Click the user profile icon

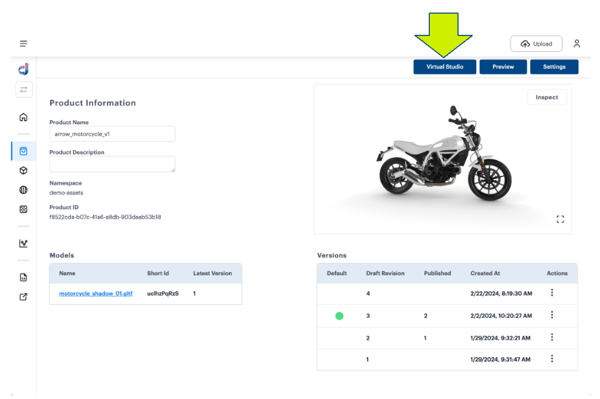577,44
